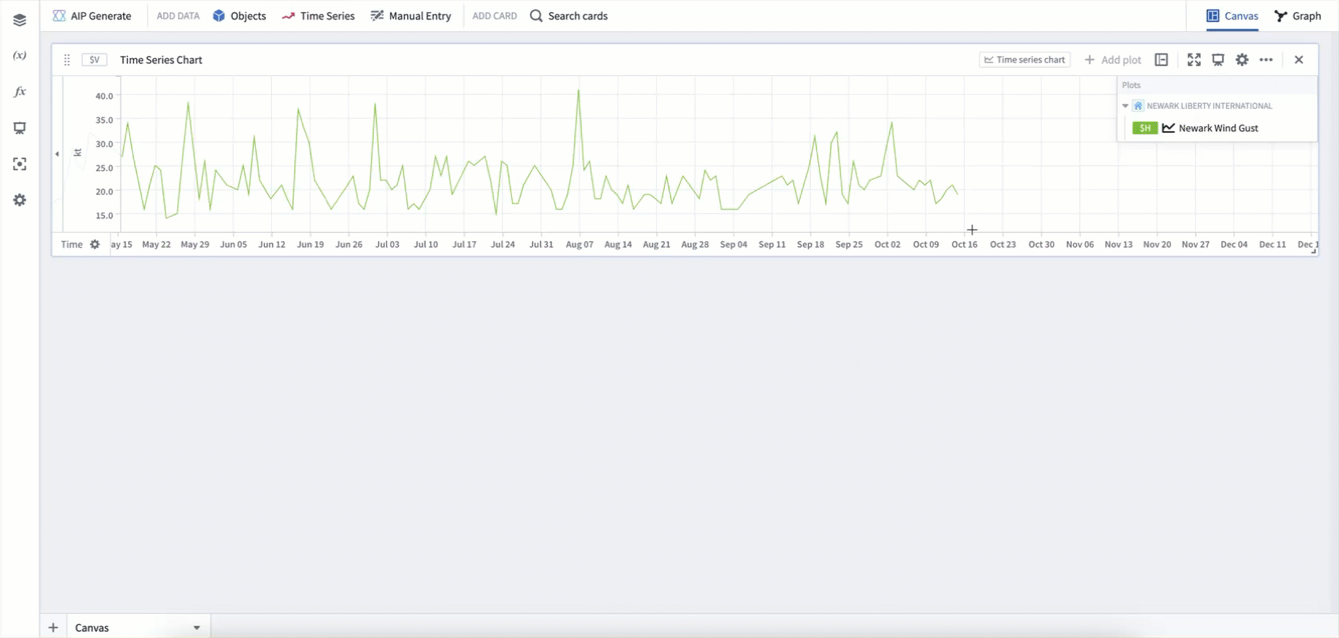Click the green $H unit badge
Screen dimensions: 1339x638
(1144, 128)
